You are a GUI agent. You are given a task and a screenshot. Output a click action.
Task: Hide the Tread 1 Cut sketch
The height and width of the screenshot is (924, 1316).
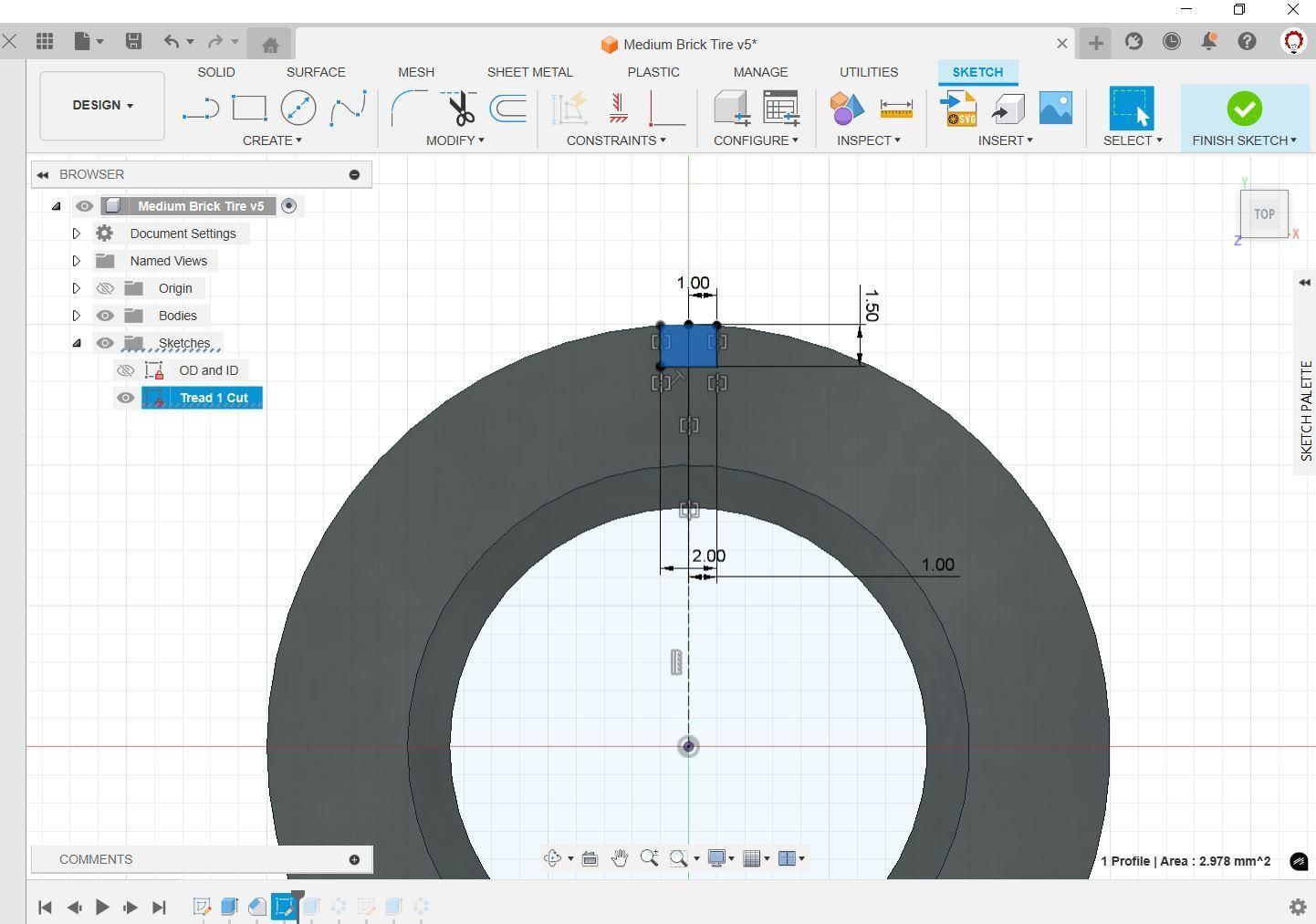pyautogui.click(x=125, y=398)
